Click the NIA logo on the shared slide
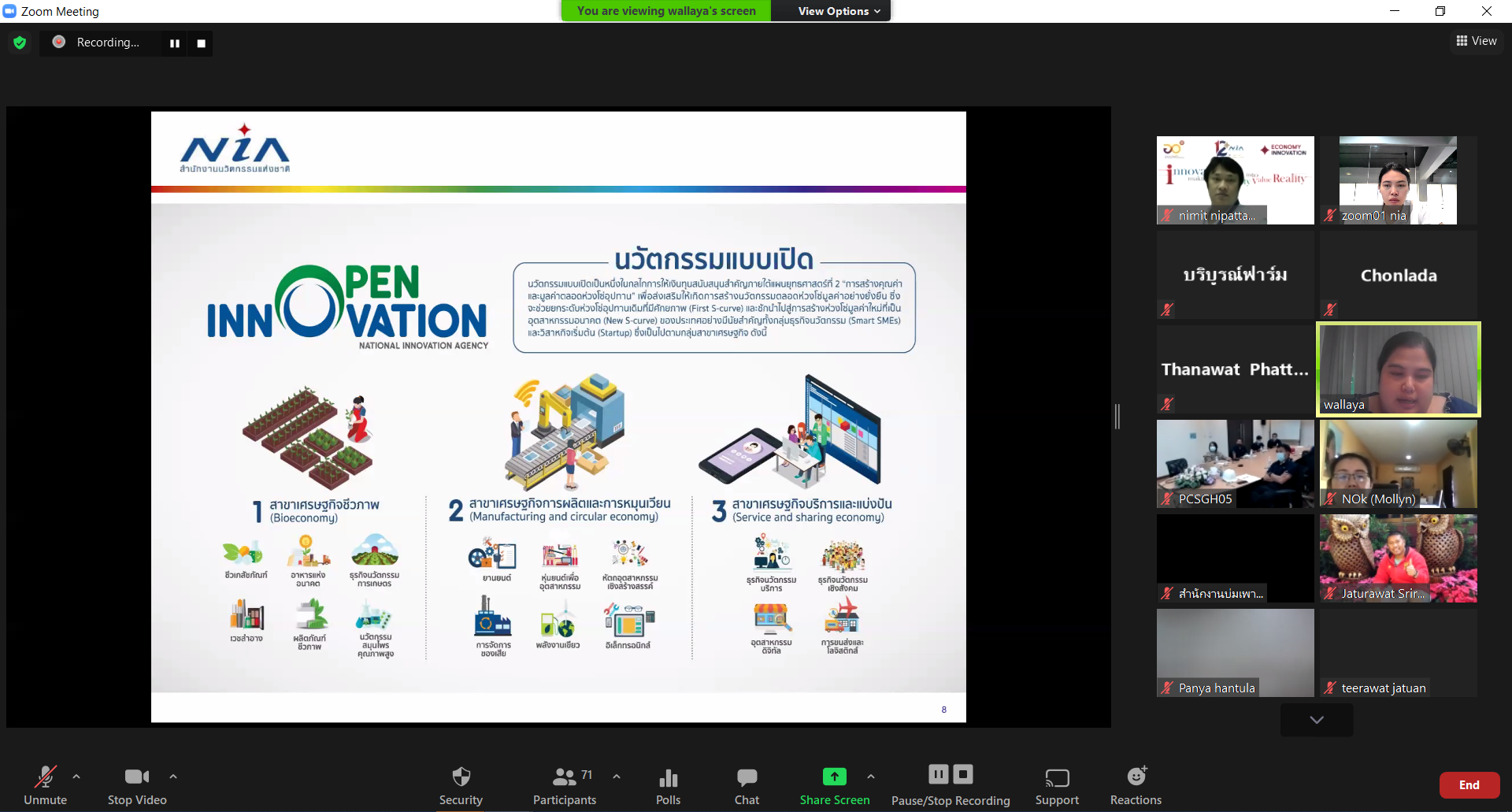Image resolution: width=1512 pixels, height=812 pixels. click(235, 148)
